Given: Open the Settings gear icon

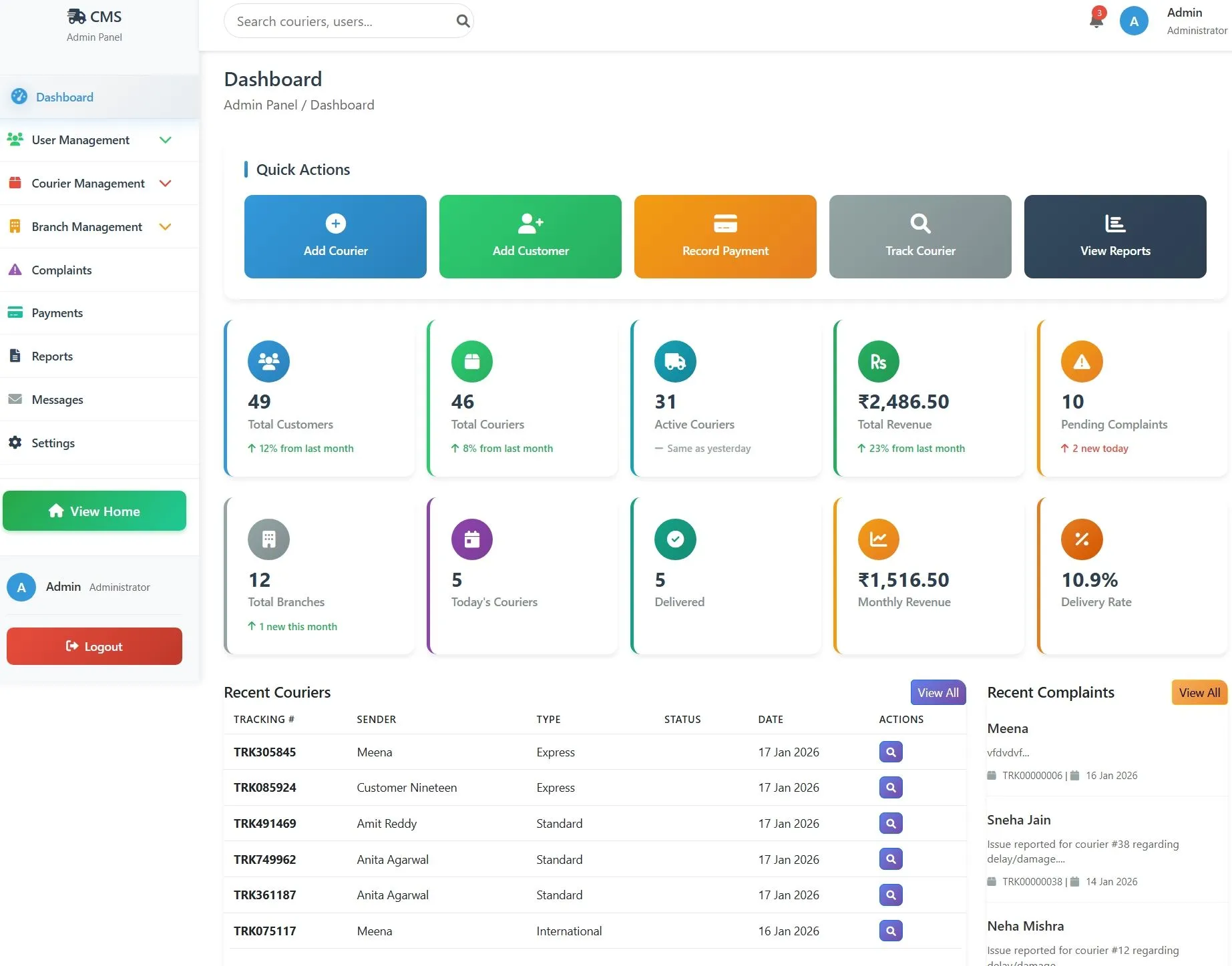Looking at the screenshot, I should (x=15, y=443).
